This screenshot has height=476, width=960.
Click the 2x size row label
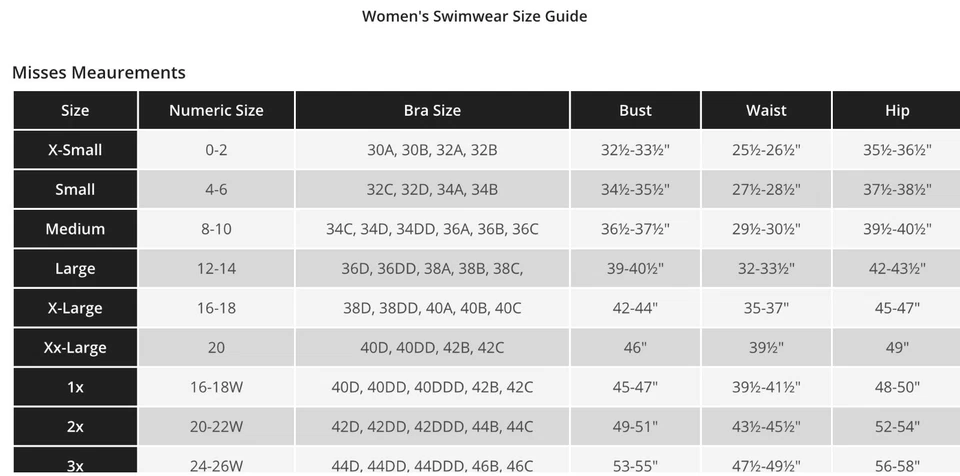(x=75, y=427)
